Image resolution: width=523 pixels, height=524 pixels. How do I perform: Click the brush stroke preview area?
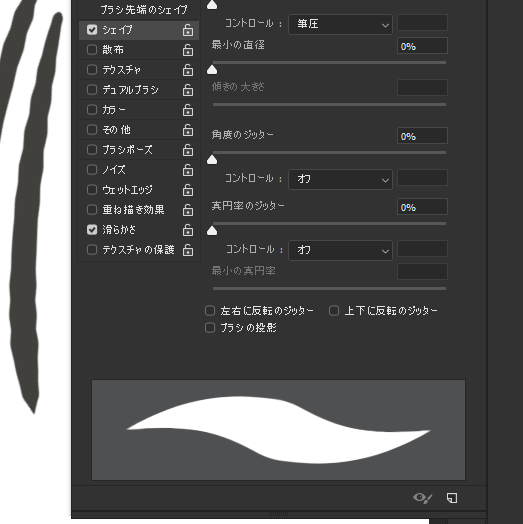(x=278, y=430)
